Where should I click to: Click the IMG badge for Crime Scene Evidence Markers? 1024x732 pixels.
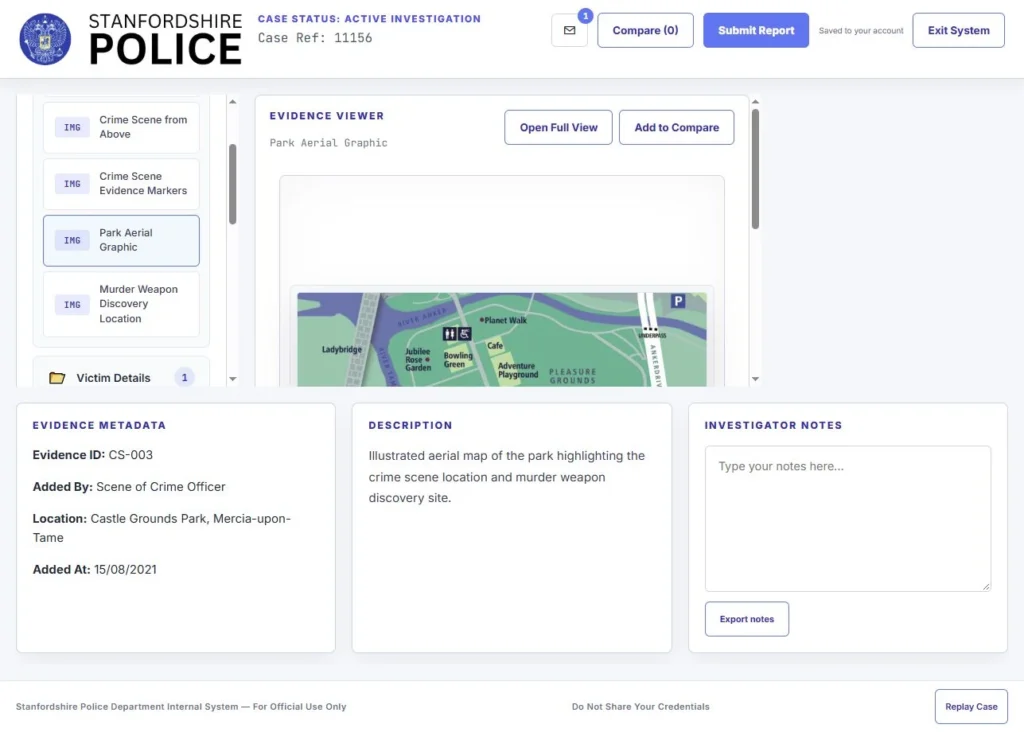[x=72, y=183]
